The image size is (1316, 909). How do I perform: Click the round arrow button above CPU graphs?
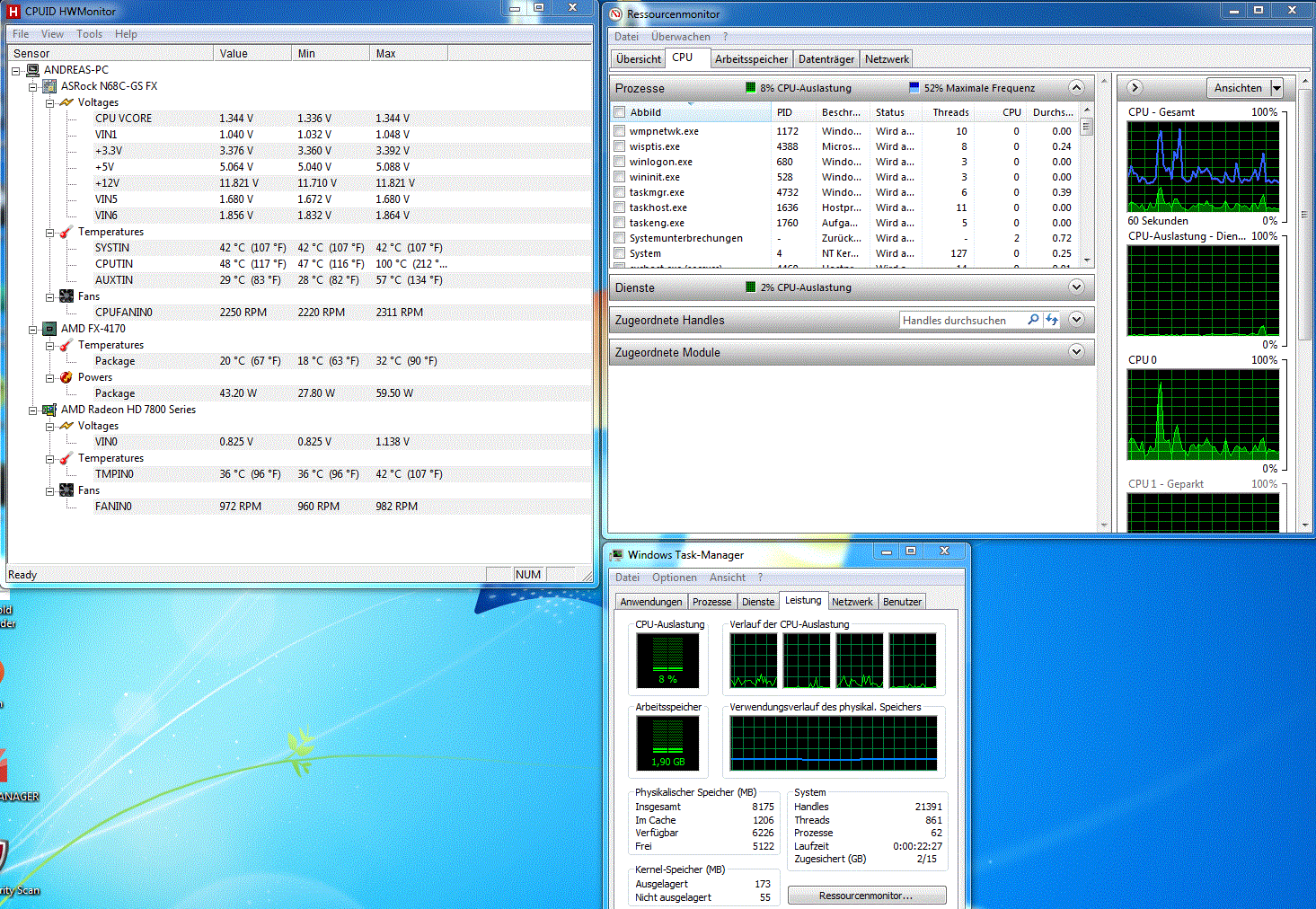click(1135, 87)
